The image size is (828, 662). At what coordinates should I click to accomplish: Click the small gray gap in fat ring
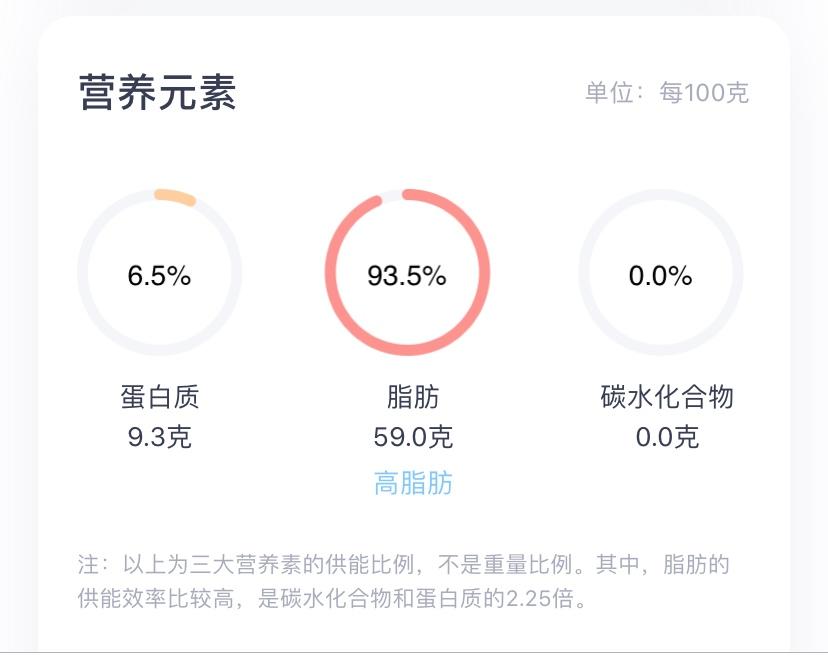(392, 196)
